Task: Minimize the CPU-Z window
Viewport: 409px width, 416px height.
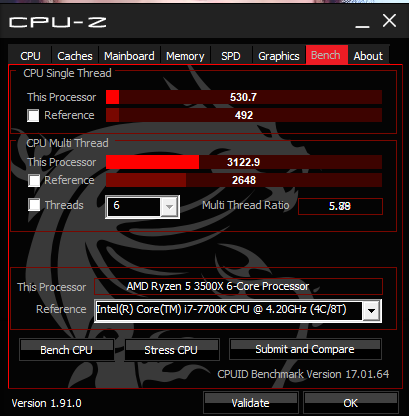Action: tap(362, 22)
